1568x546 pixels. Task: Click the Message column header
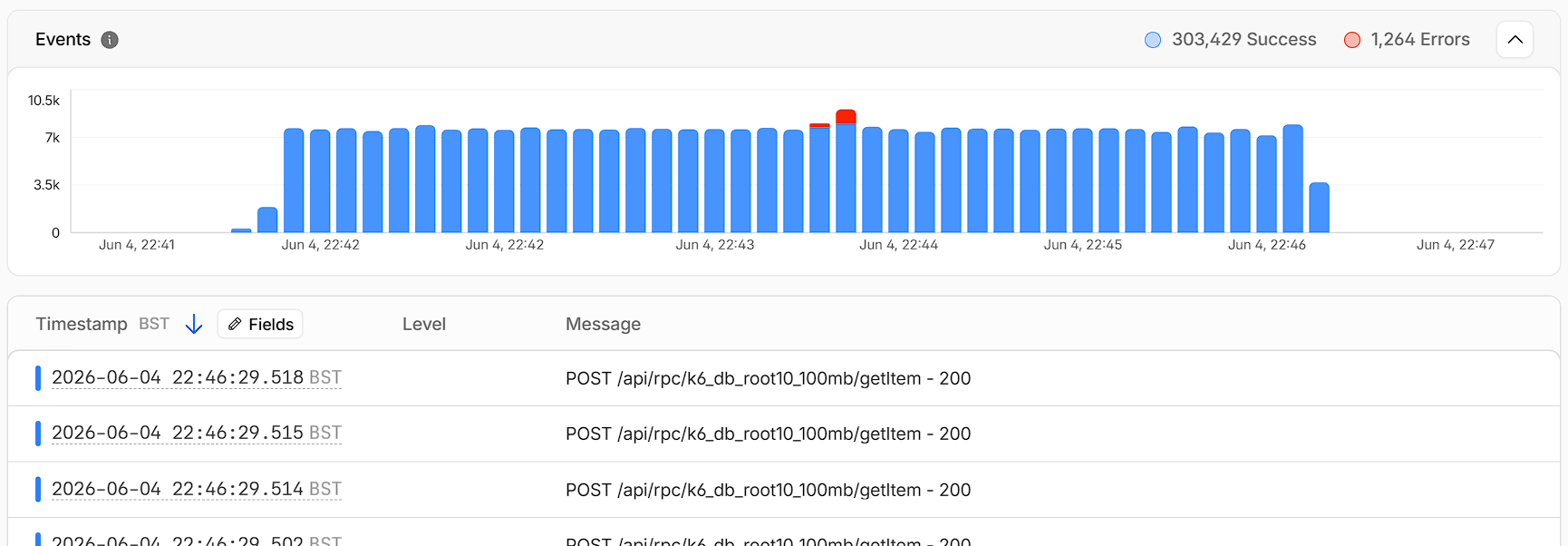click(603, 324)
